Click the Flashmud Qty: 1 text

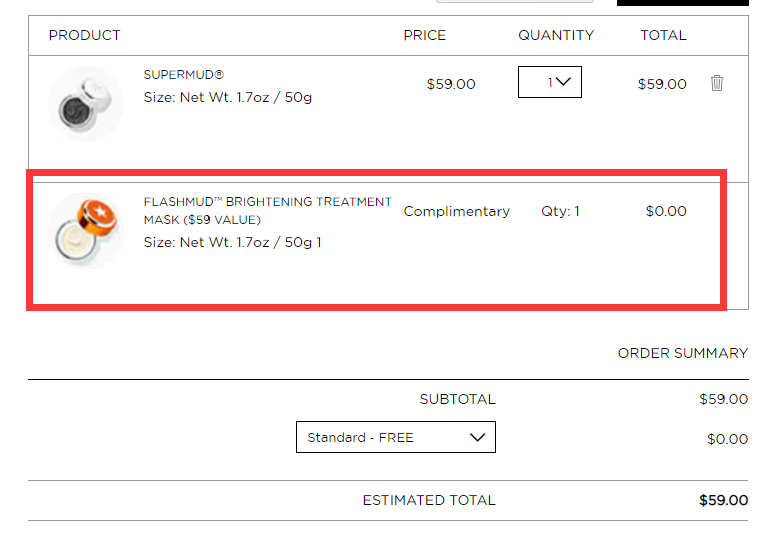coord(560,211)
